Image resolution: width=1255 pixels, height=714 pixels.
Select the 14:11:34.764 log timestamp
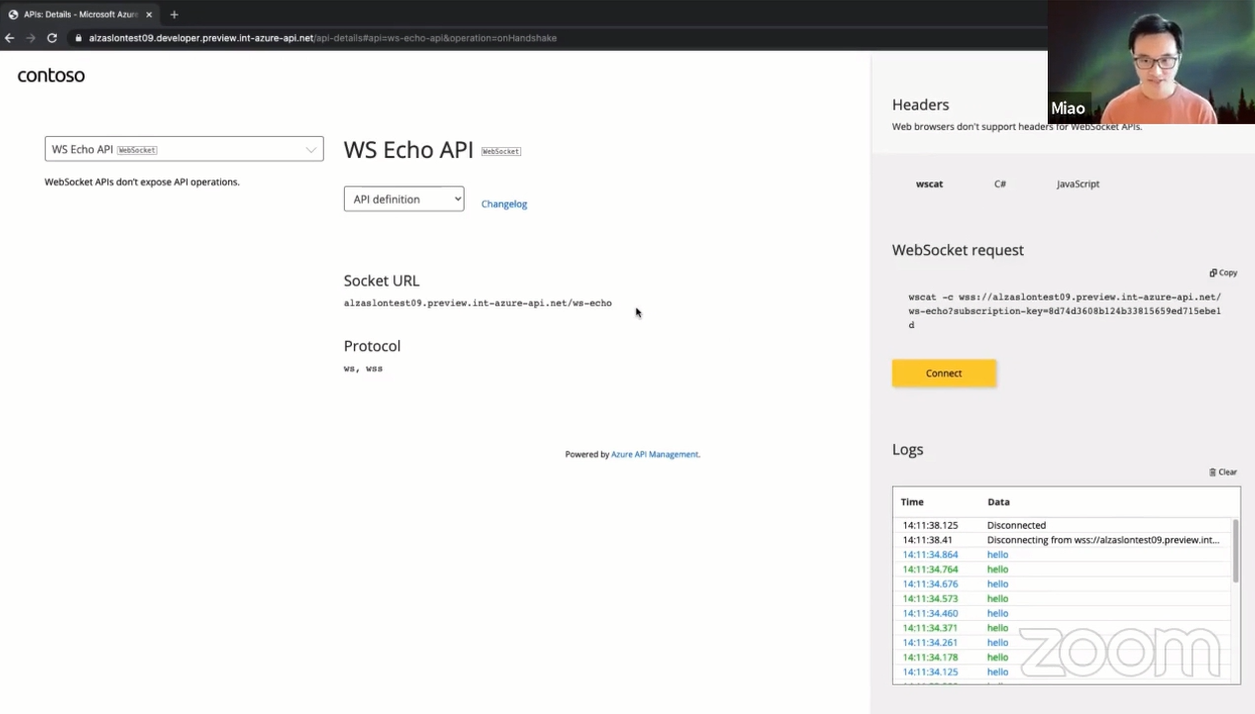click(930, 569)
